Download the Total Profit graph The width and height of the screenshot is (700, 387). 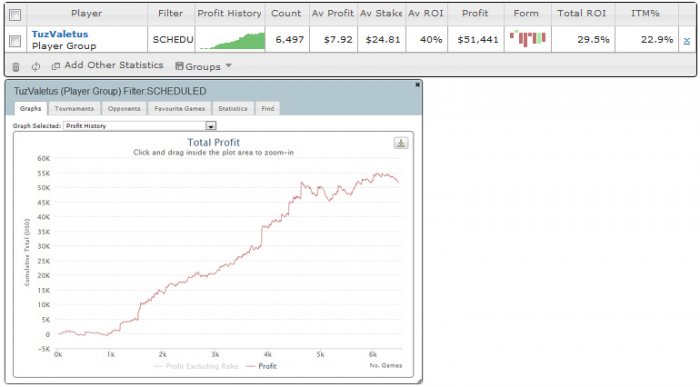click(x=400, y=143)
